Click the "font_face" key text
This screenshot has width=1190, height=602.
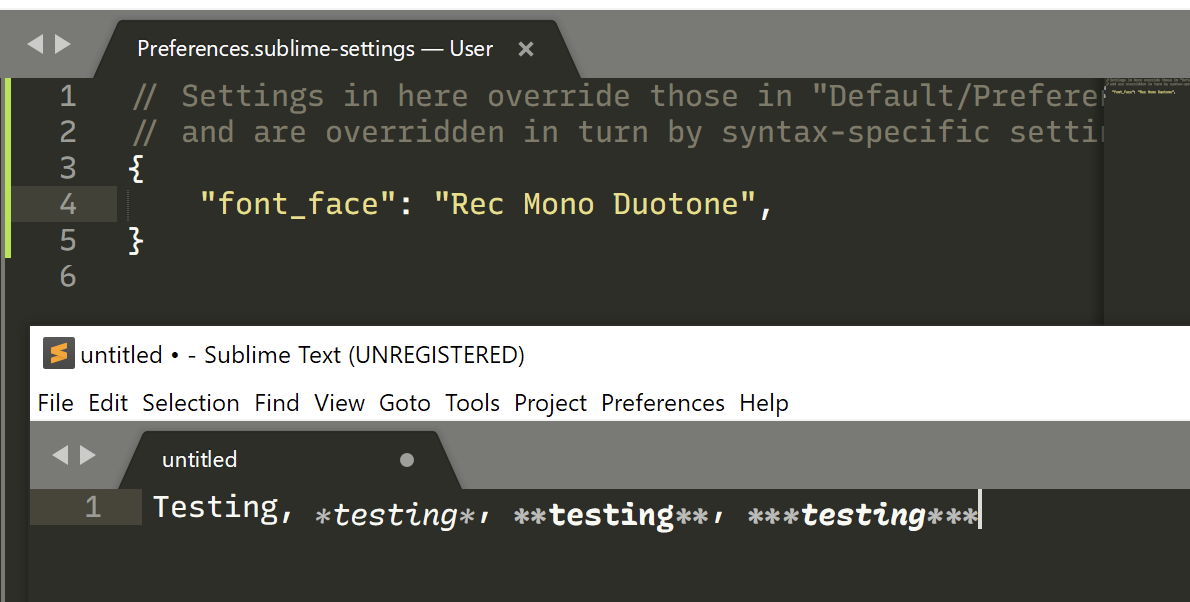pos(298,204)
